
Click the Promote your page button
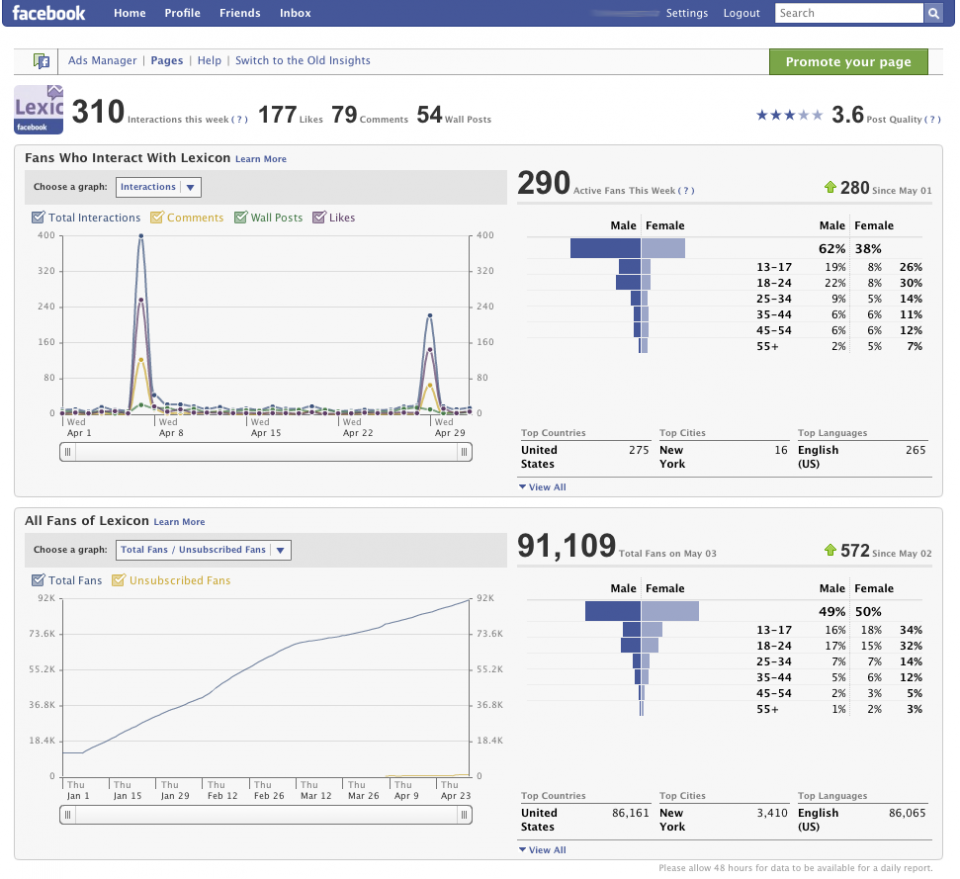[848, 61]
